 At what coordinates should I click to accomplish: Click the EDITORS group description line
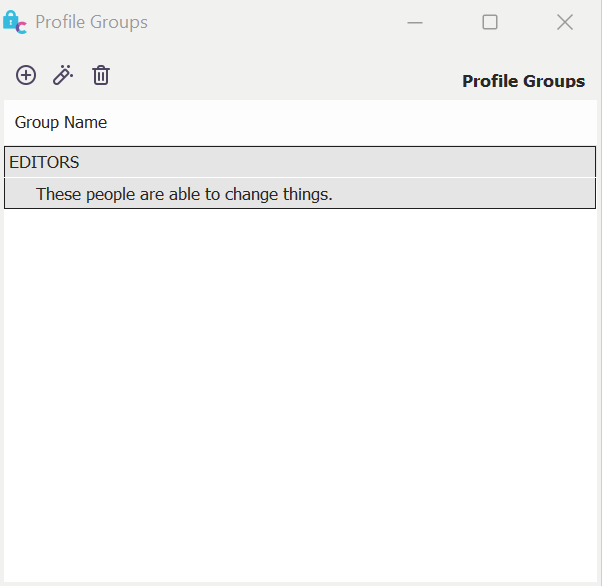[x=184, y=194]
